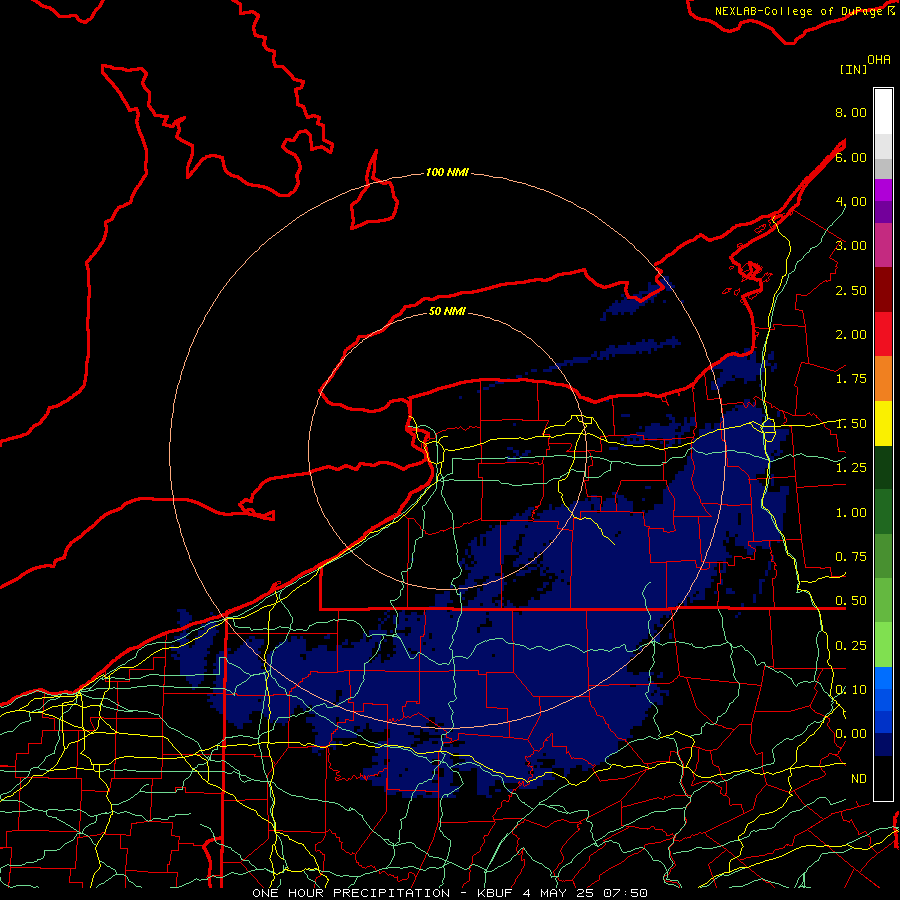Click the 2.50 legend value
This screenshot has width=900, height=900.
click(851, 290)
